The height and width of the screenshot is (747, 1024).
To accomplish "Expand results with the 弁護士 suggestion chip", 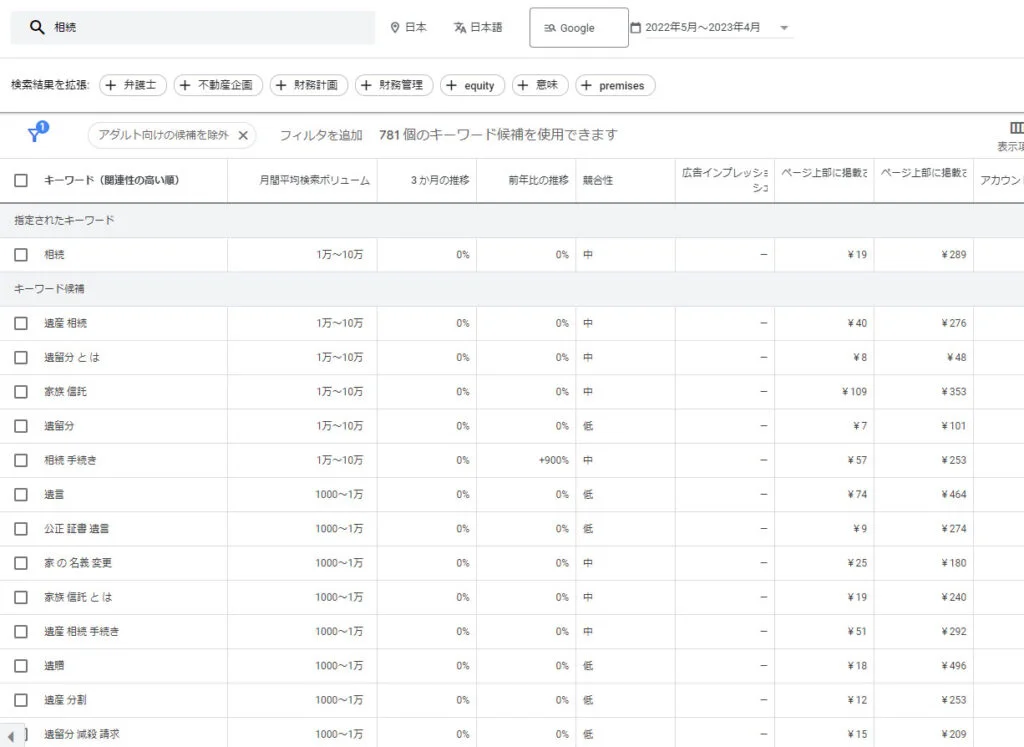I will click(131, 85).
